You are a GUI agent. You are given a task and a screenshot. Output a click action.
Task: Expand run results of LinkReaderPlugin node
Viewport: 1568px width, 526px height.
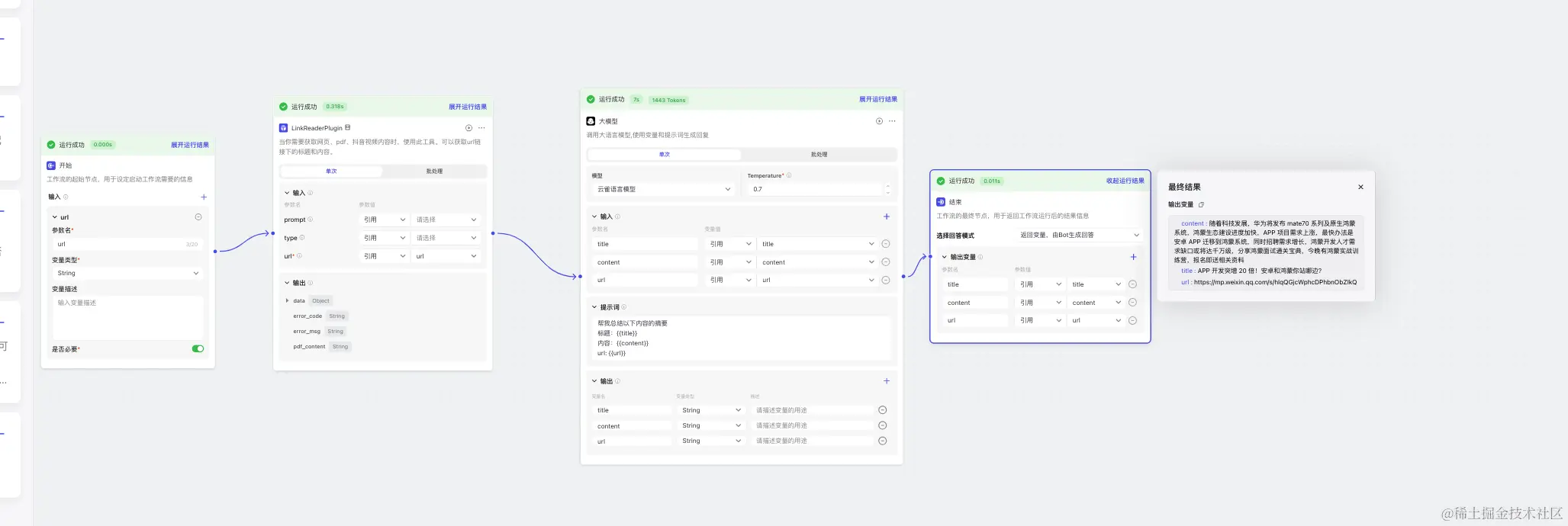click(x=467, y=107)
